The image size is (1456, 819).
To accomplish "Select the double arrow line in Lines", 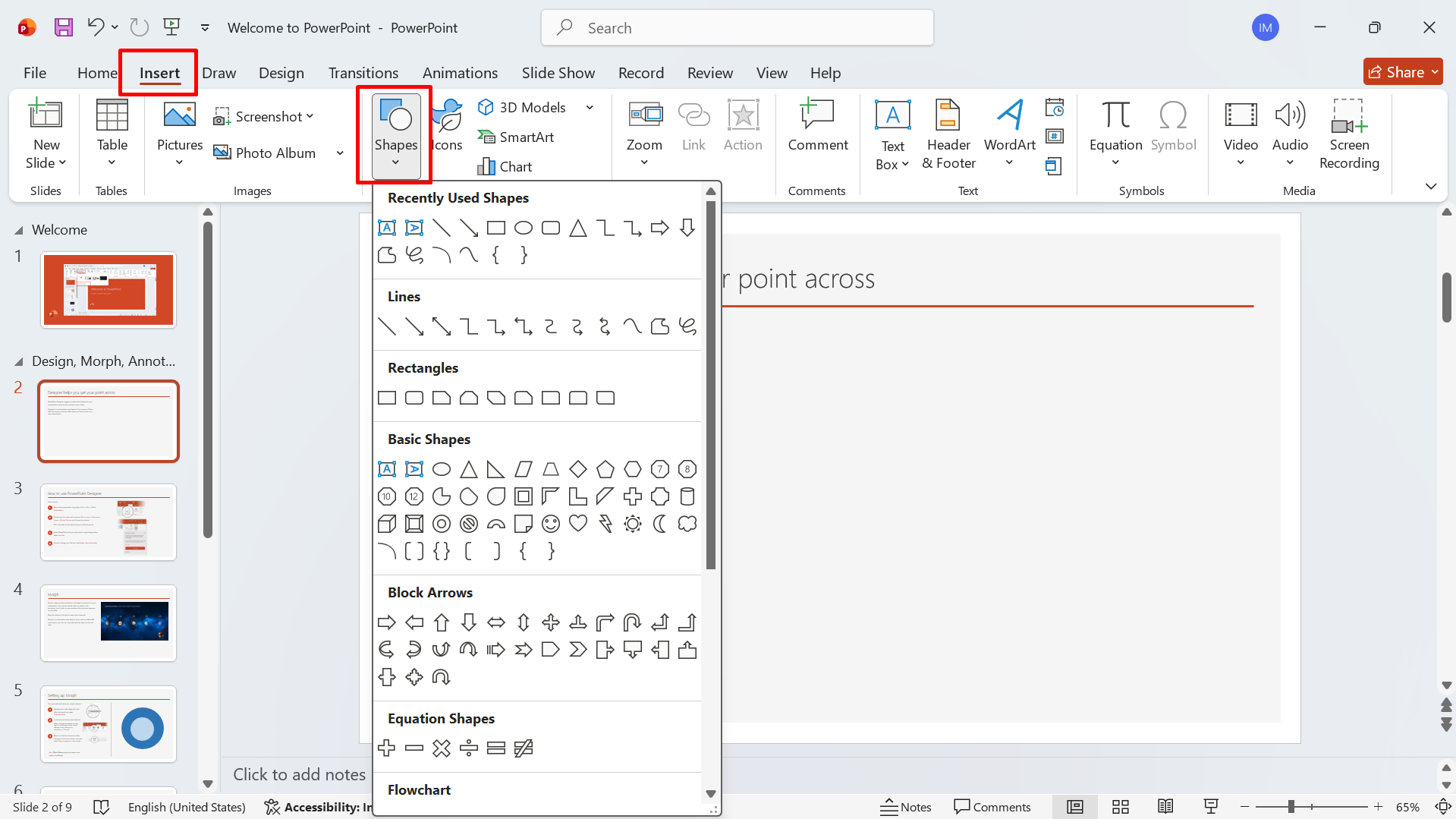I will (x=442, y=326).
